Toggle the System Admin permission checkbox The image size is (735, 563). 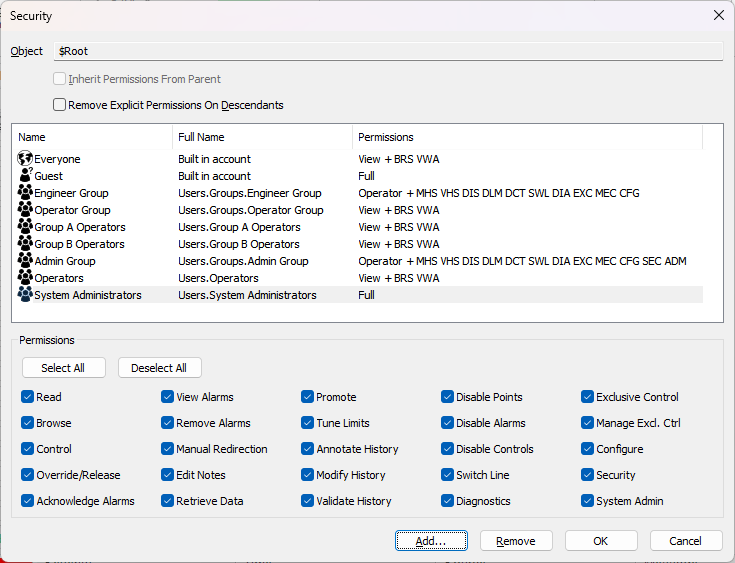pos(588,501)
